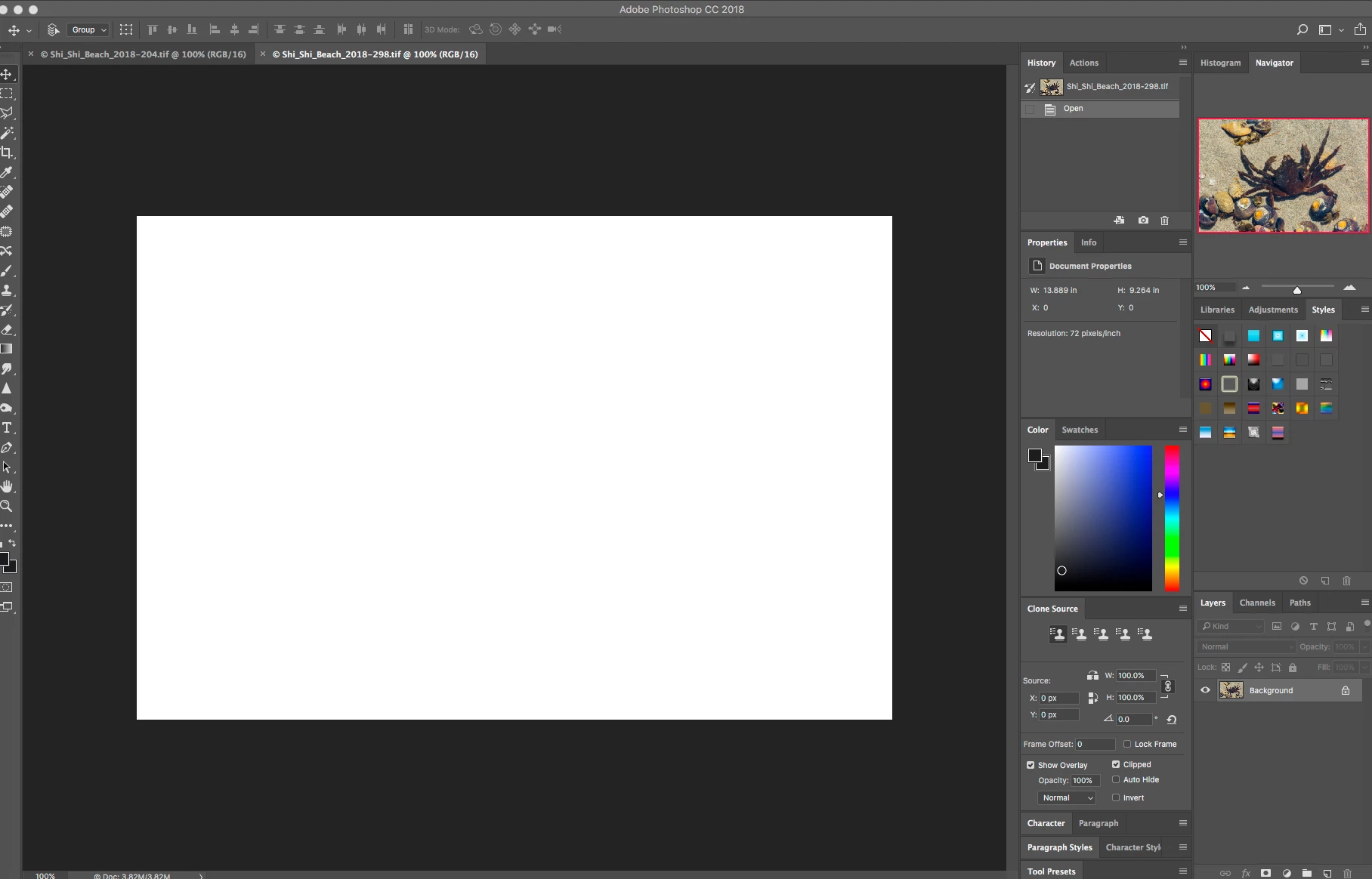Select the Eraser tool

(7, 329)
